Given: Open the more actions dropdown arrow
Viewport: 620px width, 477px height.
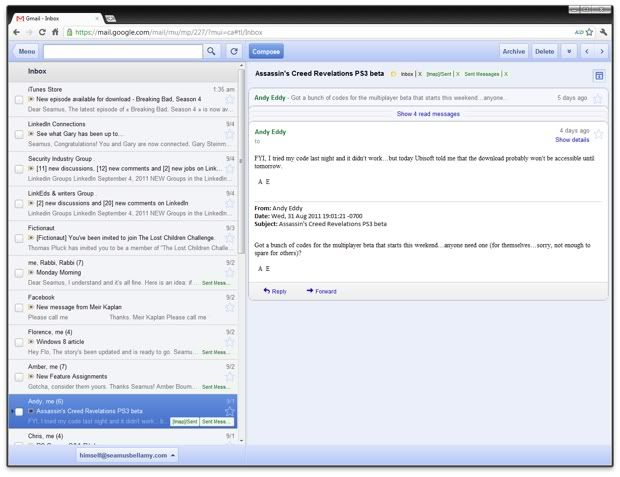Looking at the screenshot, I should coord(569,51).
